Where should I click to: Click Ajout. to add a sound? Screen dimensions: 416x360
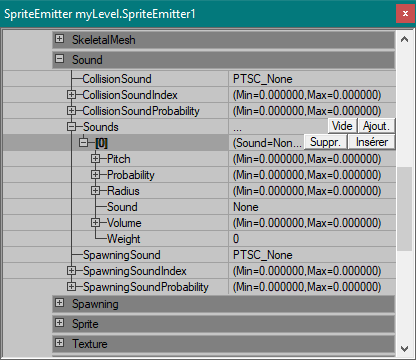point(376,126)
